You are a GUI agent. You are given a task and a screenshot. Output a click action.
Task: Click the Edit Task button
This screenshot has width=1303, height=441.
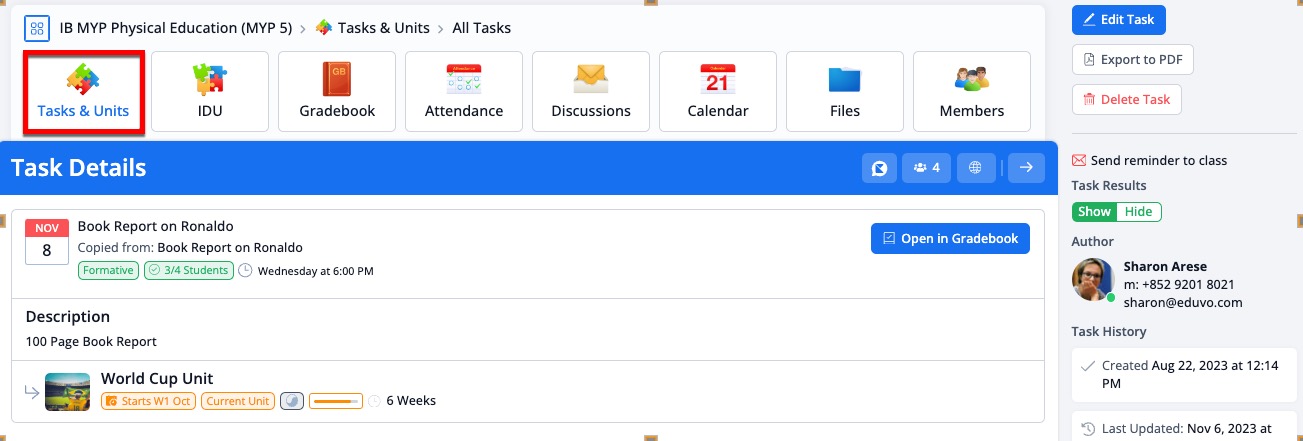point(1118,20)
